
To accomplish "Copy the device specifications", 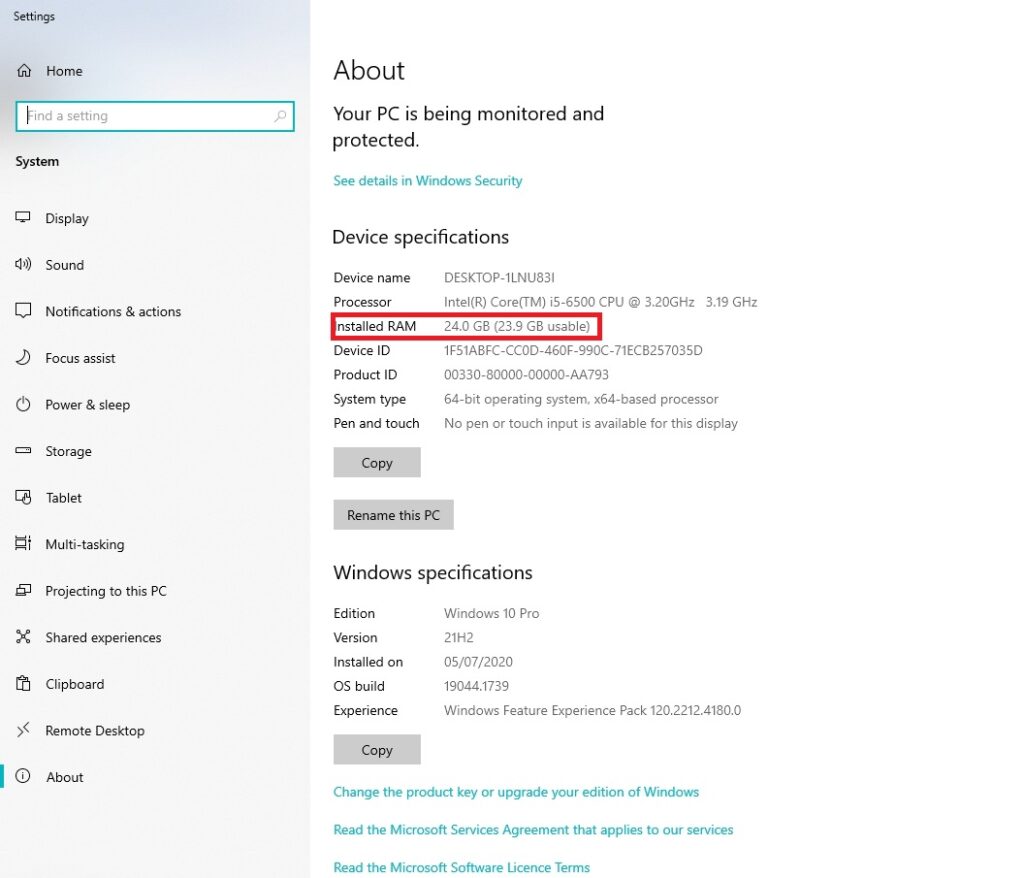I will [x=377, y=463].
